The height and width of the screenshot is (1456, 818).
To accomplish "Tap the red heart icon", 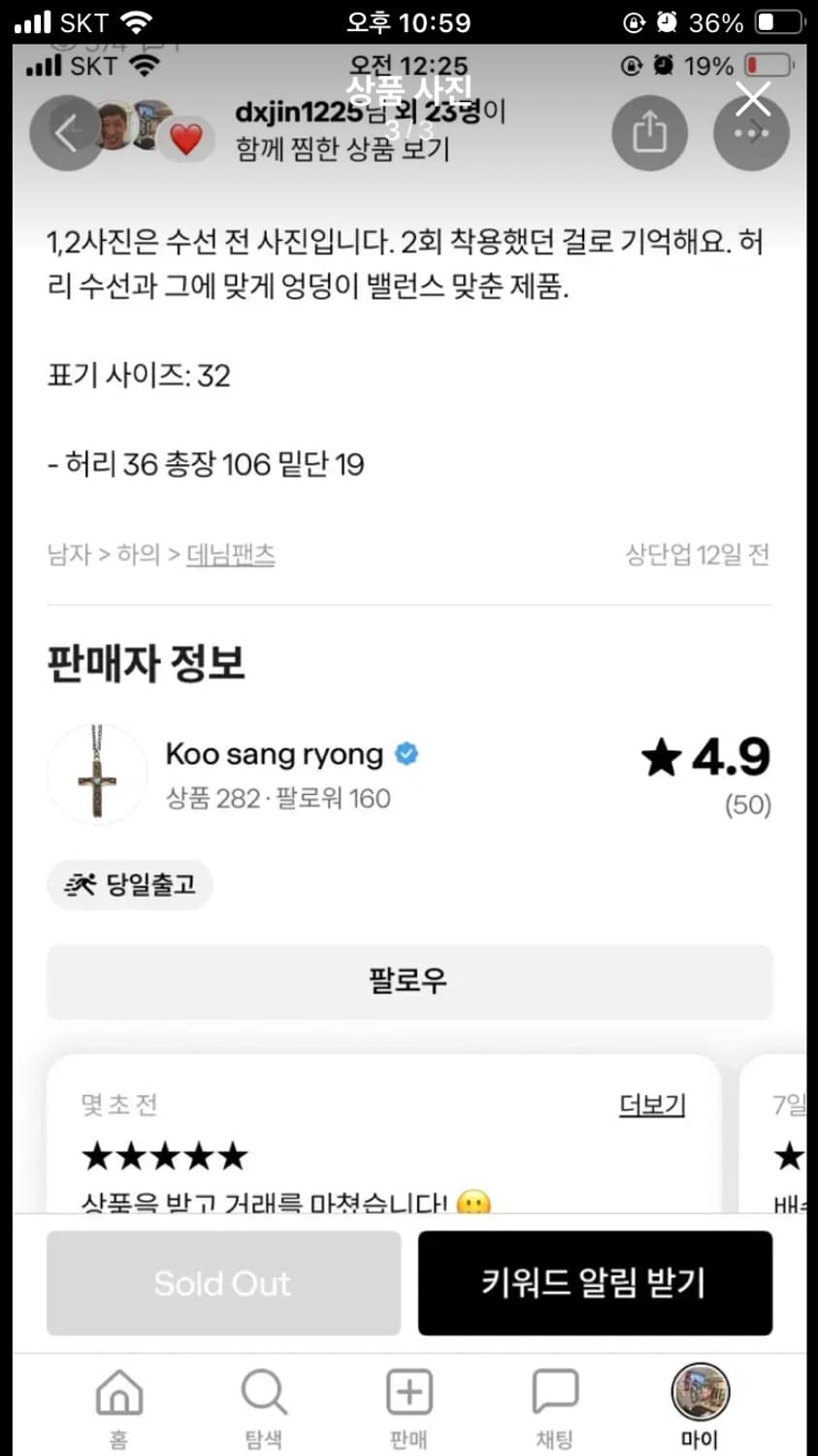I will click(185, 140).
